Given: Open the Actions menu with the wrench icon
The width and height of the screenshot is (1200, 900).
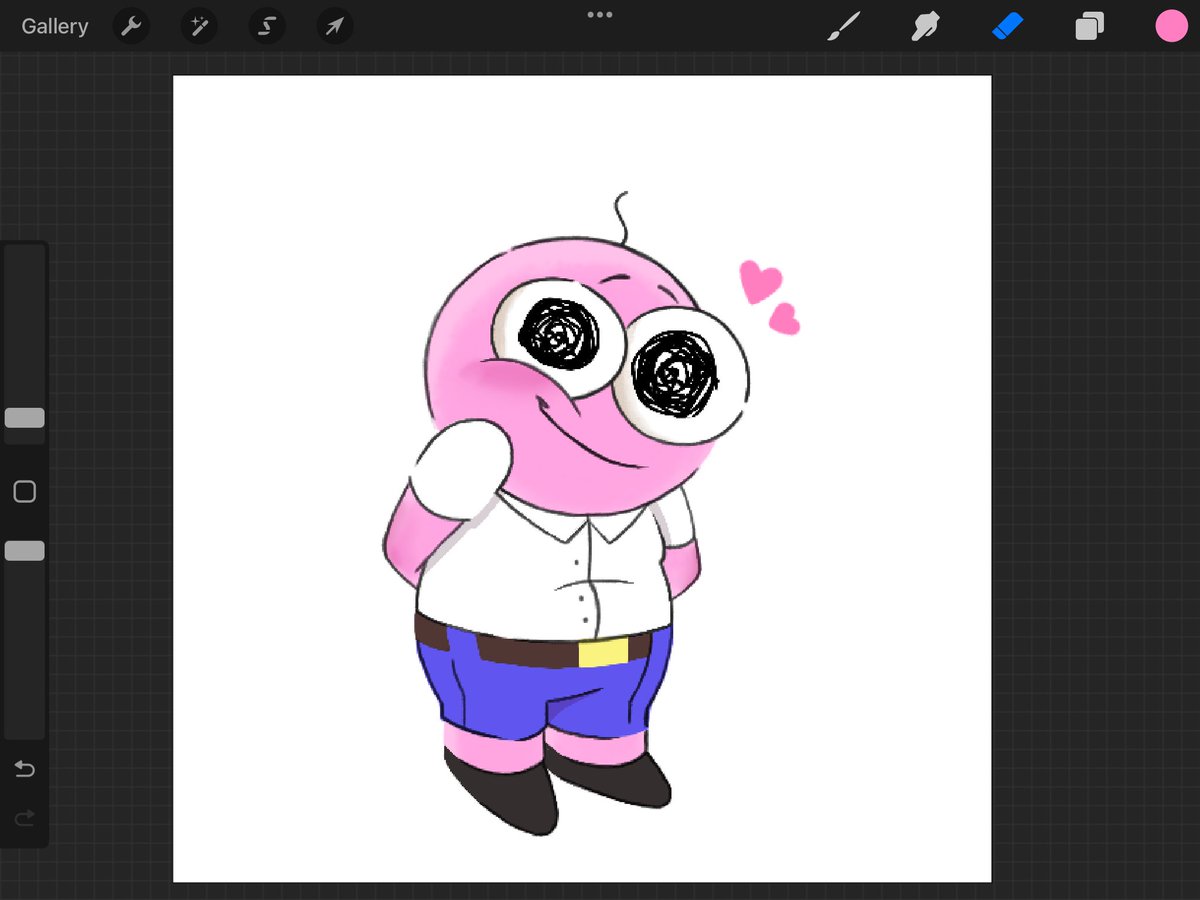Looking at the screenshot, I should [x=131, y=26].
